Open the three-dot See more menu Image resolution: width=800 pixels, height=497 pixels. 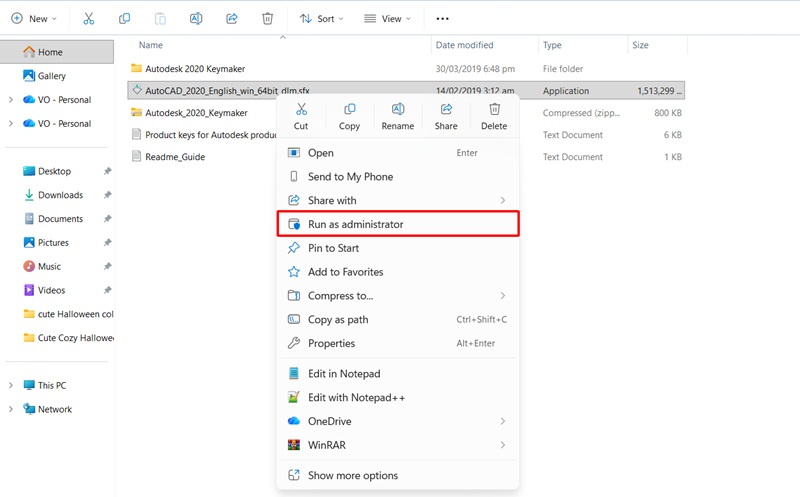(442, 19)
